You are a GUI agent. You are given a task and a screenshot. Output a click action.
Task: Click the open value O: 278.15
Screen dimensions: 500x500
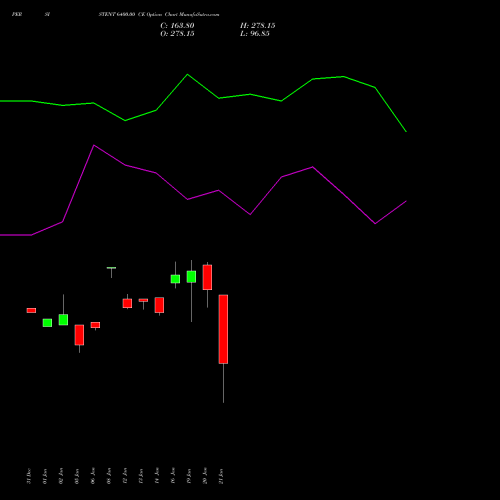pos(177,34)
